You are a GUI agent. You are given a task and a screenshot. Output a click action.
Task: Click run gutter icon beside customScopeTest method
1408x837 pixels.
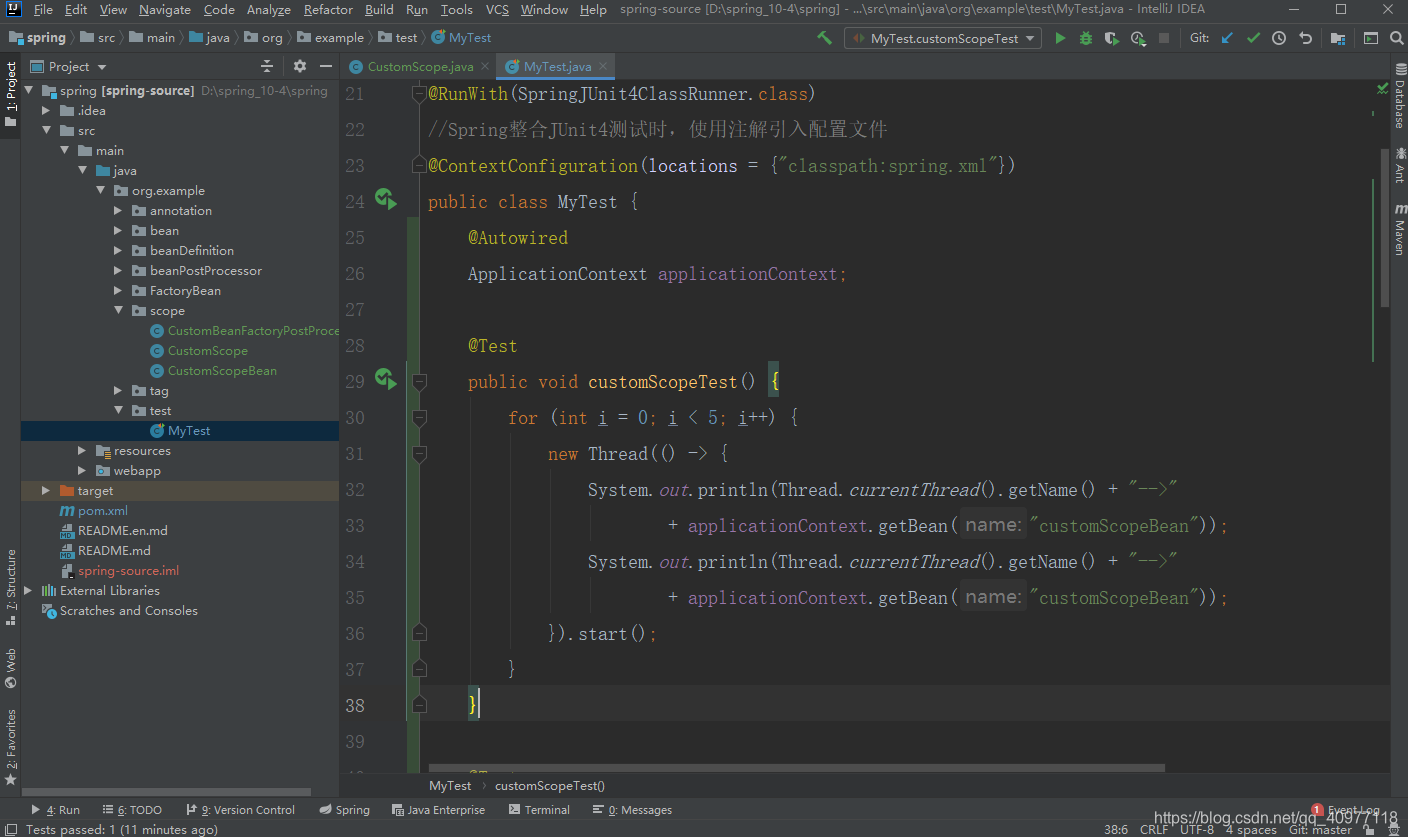click(385, 379)
